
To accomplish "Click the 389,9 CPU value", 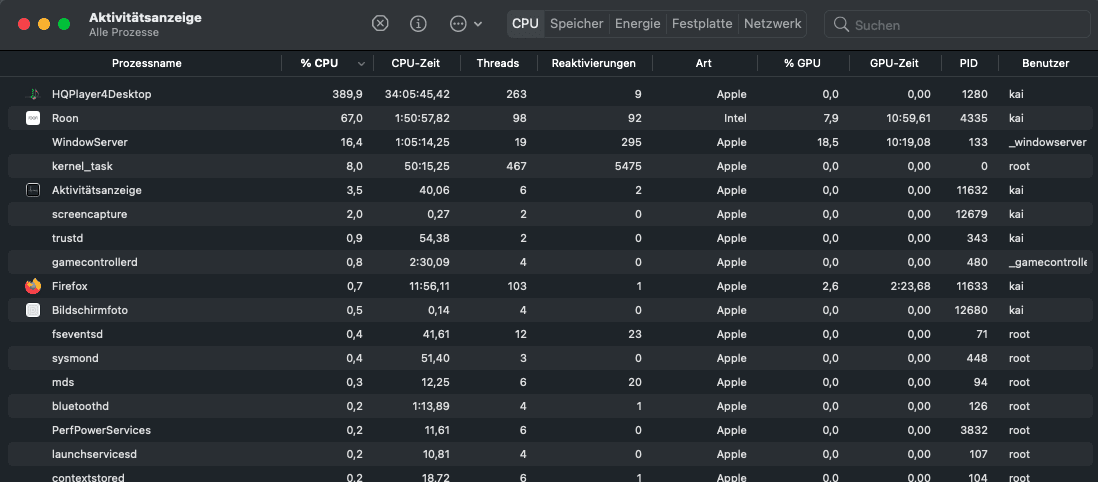I will [x=347, y=94].
